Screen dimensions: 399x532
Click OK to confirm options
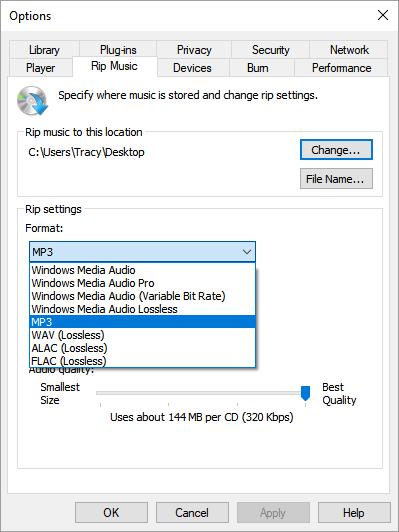point(111,512)
